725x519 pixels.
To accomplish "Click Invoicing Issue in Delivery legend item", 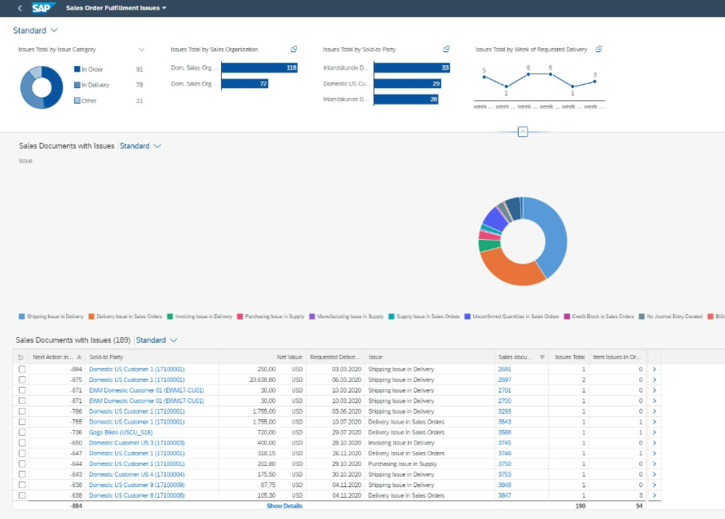I will click(x=200, y=316).
